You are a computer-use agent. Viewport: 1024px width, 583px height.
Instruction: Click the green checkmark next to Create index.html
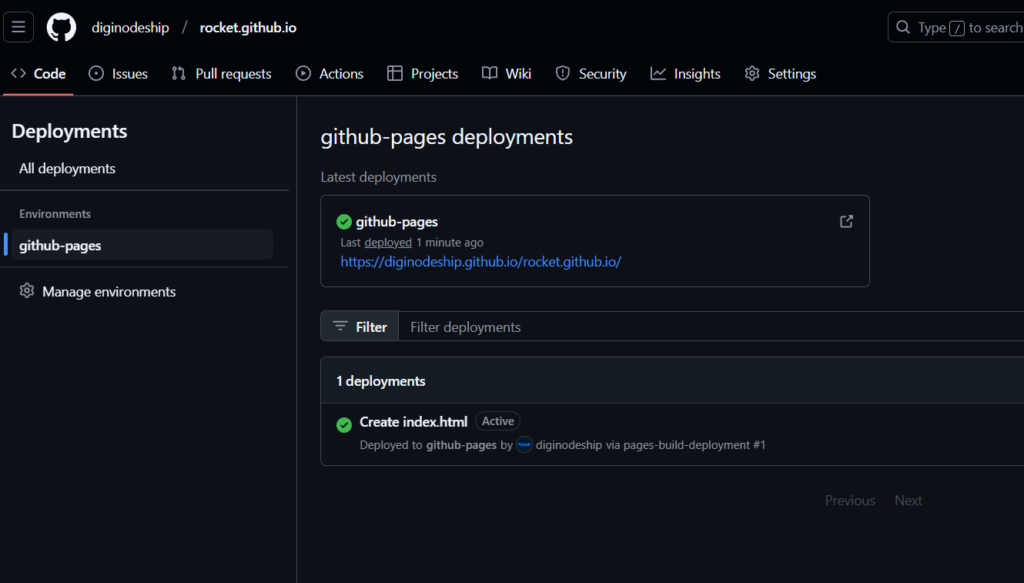click(344, 424)
